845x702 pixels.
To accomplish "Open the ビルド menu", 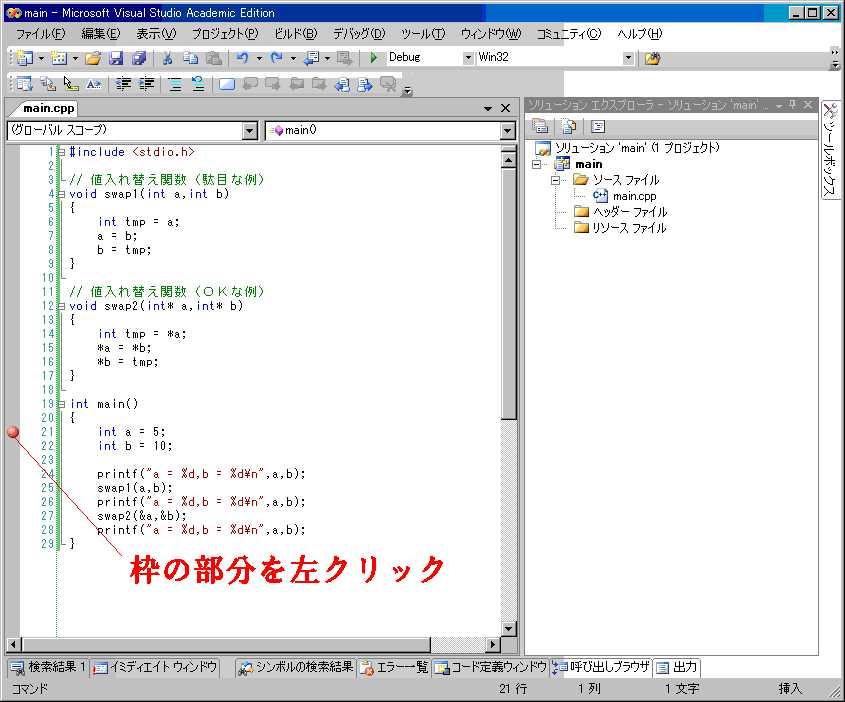I will (296, 34).
